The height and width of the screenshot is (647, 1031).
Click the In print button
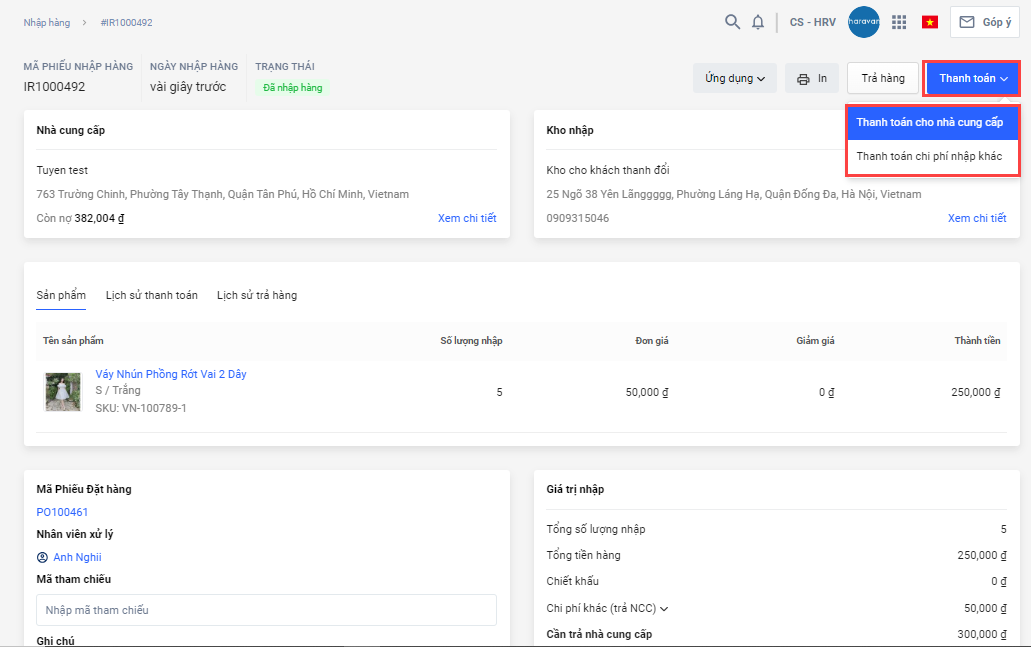(x=811, y=78)
